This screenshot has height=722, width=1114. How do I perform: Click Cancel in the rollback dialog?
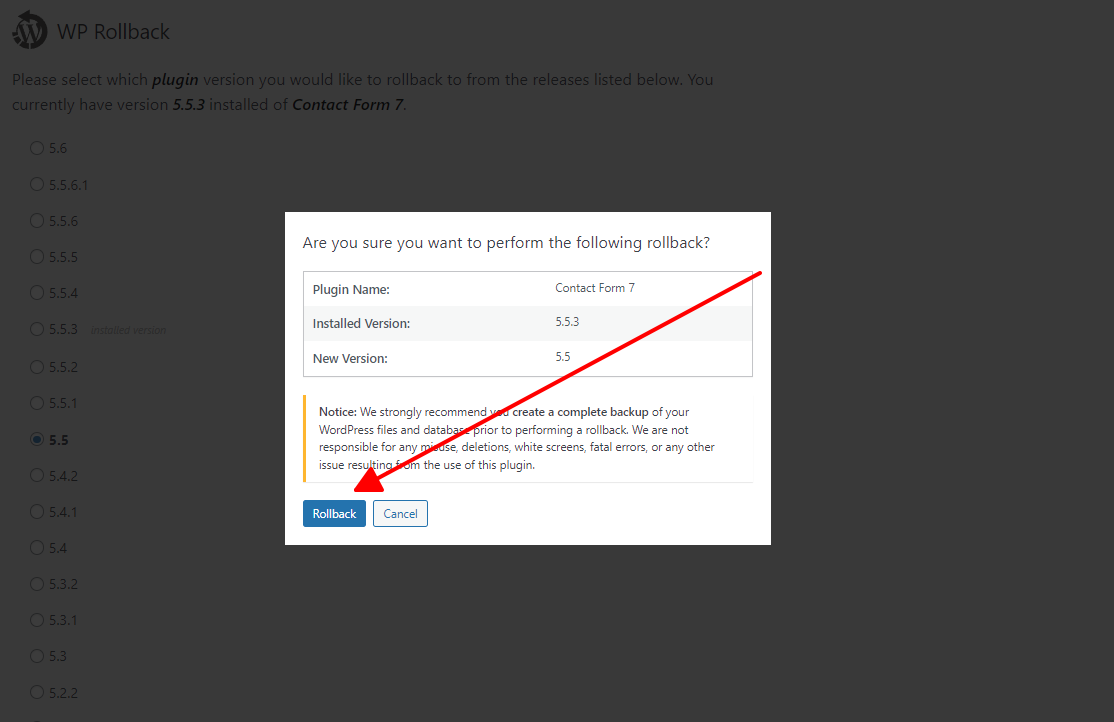400,513
